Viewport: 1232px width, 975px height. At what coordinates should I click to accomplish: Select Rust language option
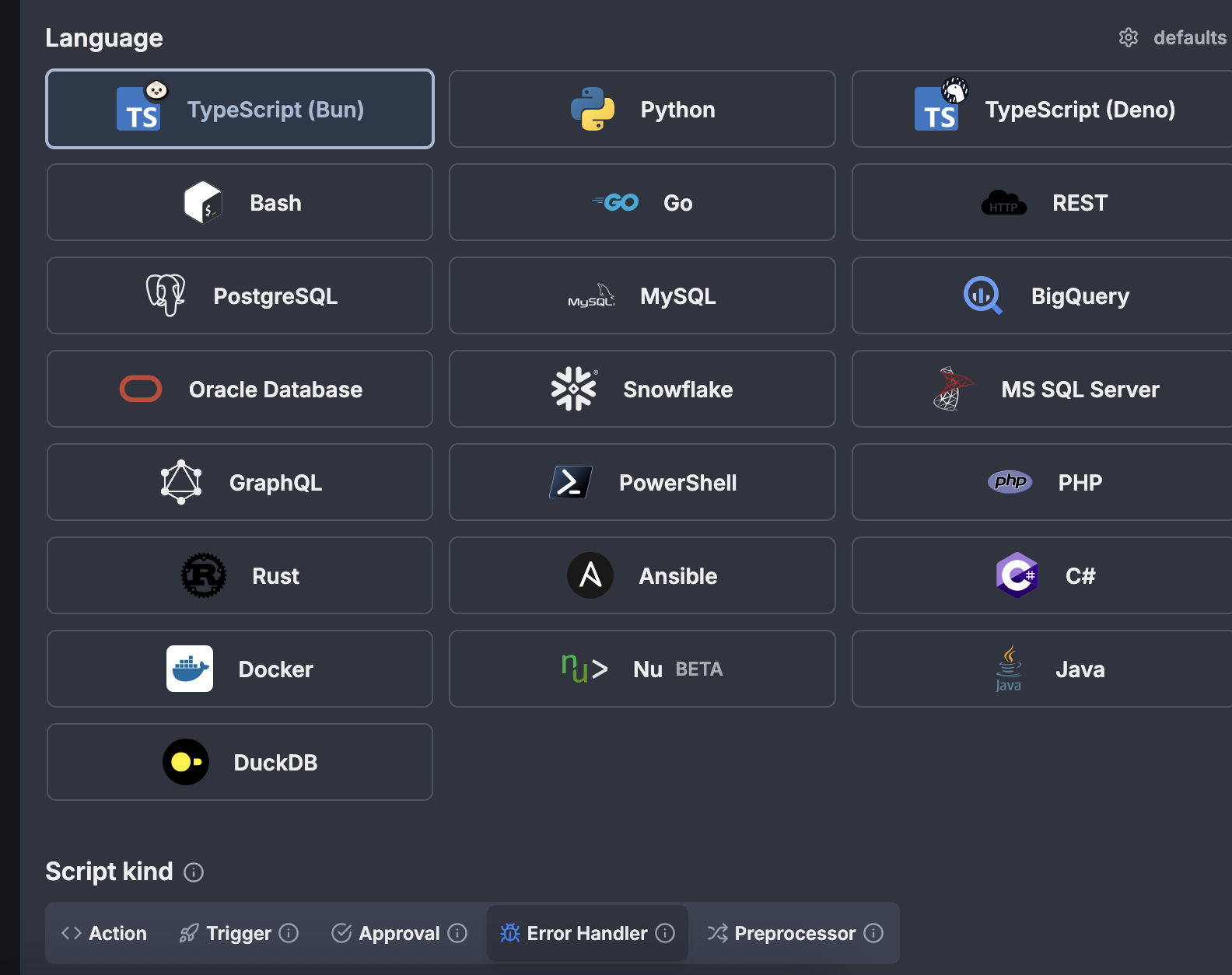click(x=240, y=575)
